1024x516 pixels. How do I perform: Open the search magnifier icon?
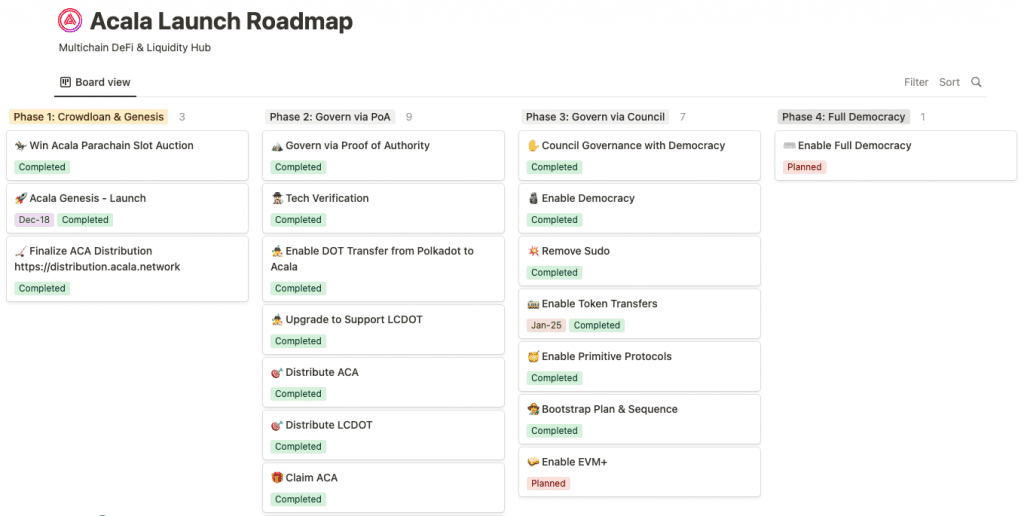click(x=976, y=82)
